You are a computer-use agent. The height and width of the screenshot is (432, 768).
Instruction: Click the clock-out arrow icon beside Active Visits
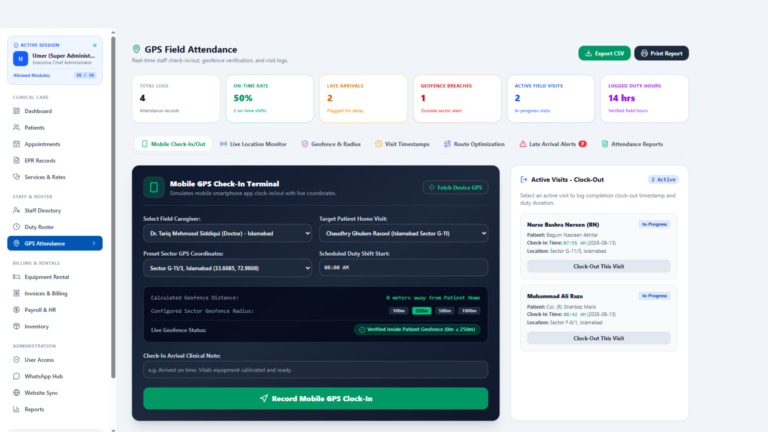(x=524, y=180)
